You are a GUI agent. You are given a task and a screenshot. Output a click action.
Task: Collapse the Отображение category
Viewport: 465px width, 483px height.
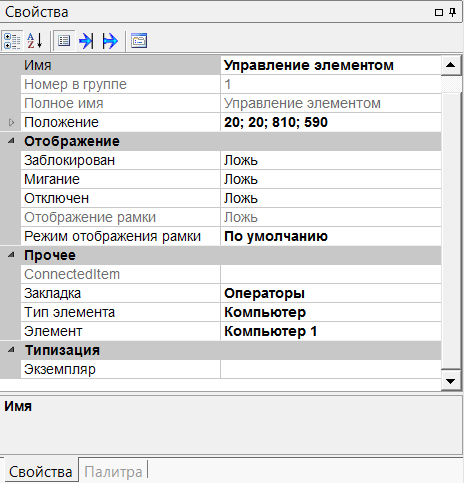[11, 141]
